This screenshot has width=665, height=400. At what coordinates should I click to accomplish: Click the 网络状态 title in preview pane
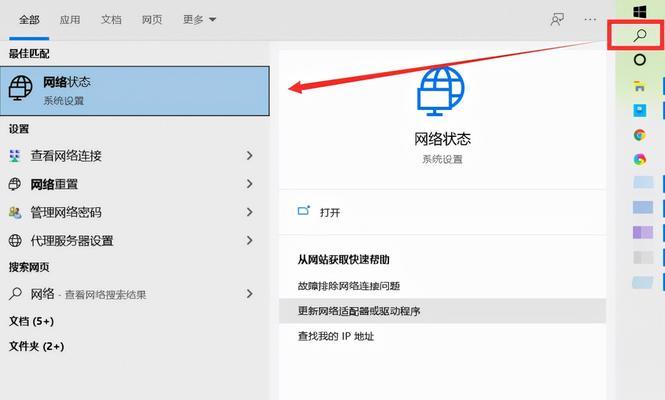[442, 139]
